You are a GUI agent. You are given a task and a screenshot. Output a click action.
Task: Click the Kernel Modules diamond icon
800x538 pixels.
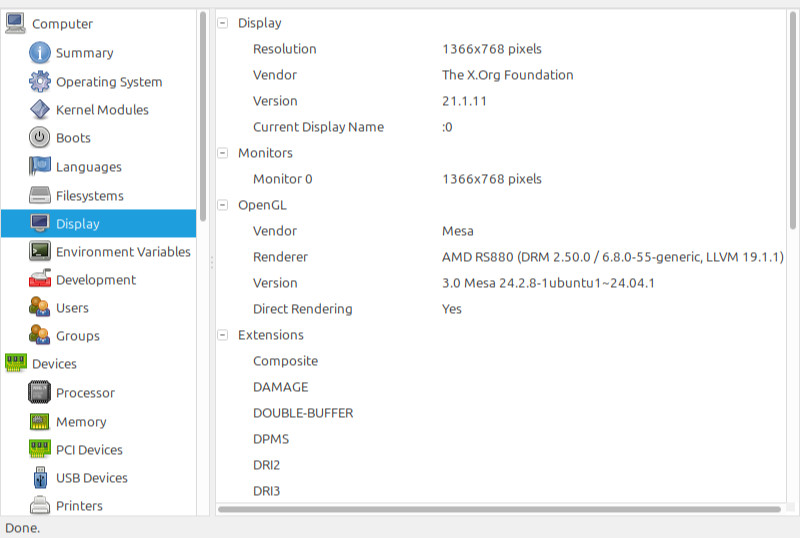[x=40, y=110]
